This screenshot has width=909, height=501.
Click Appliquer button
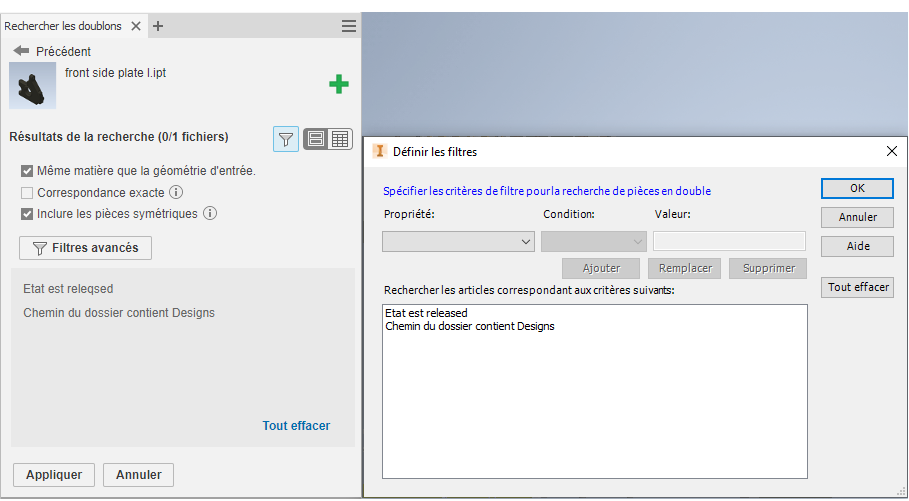[54, 475]
